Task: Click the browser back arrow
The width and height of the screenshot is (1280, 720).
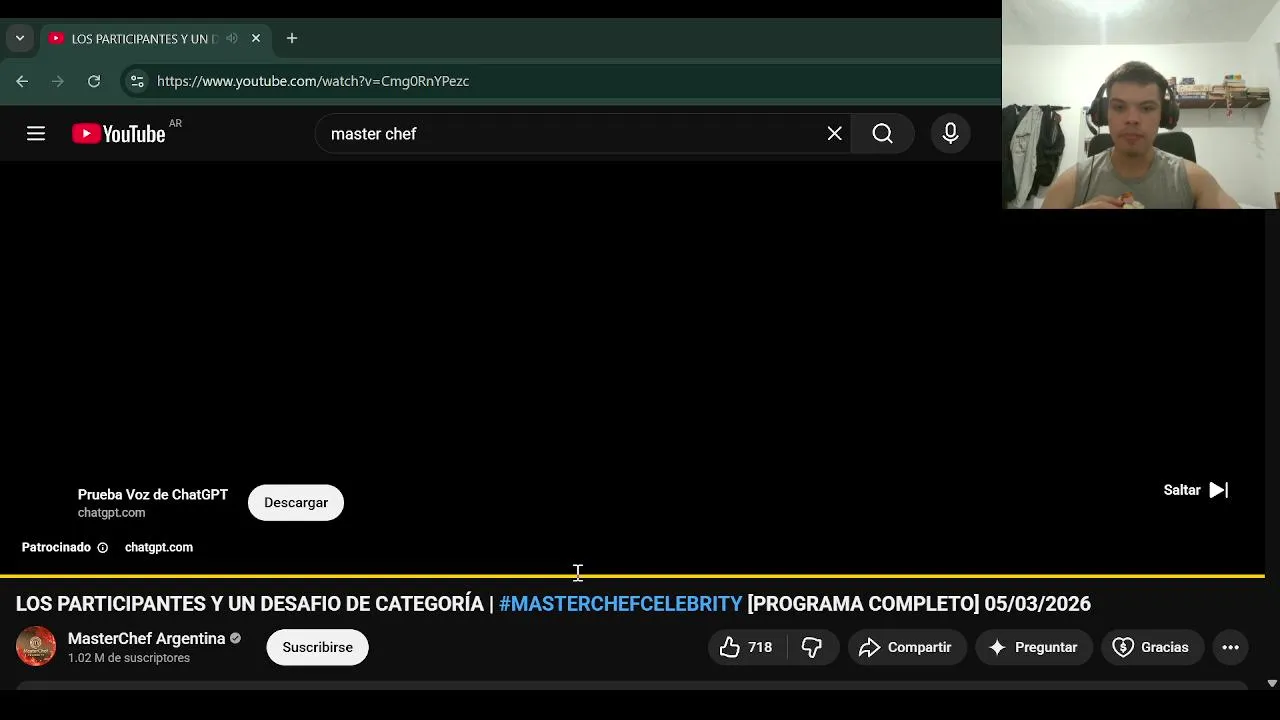Action: click(22, 81)
